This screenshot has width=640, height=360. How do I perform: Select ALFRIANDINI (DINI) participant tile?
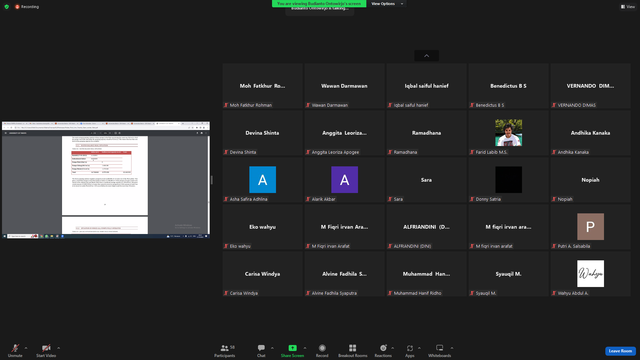coord(427,227)
